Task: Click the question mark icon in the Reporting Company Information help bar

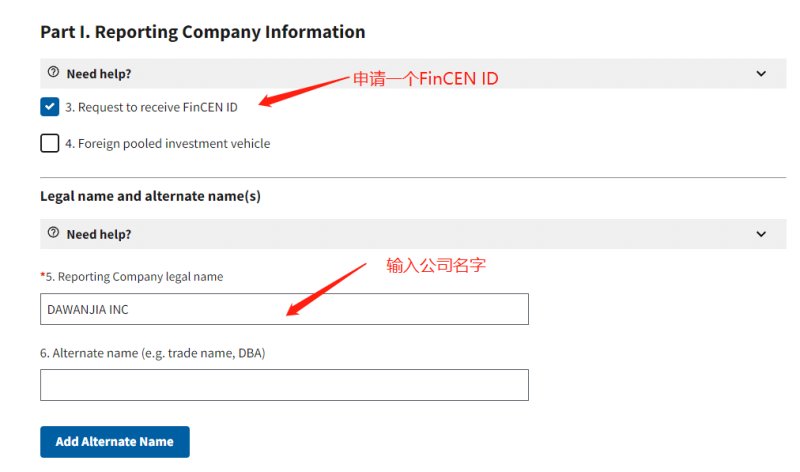Action: pyautogui.click(x=53, y=72)
